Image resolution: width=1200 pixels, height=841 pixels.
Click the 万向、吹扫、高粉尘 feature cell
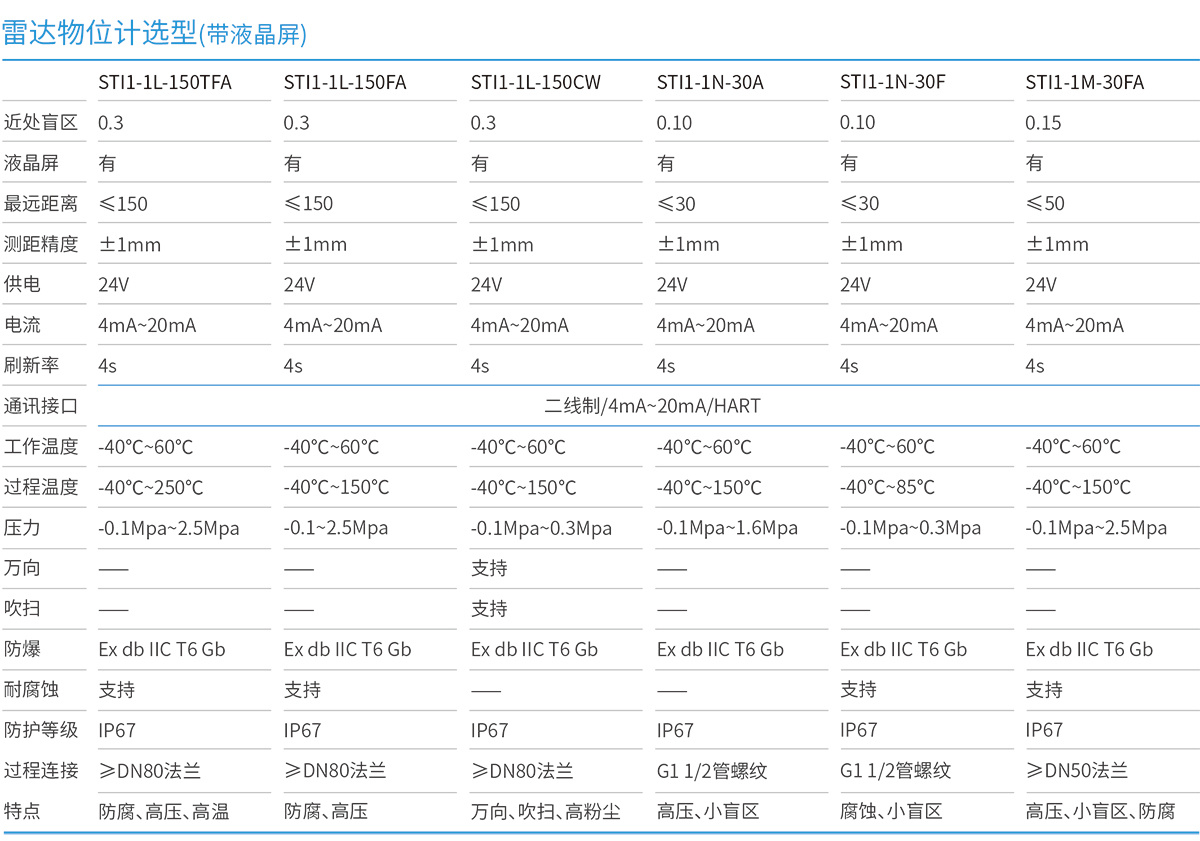click(x=546, y=811)
